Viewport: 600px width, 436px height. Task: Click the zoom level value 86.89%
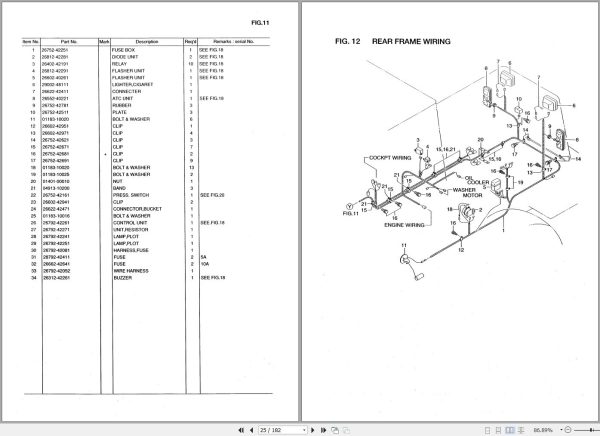543,430
